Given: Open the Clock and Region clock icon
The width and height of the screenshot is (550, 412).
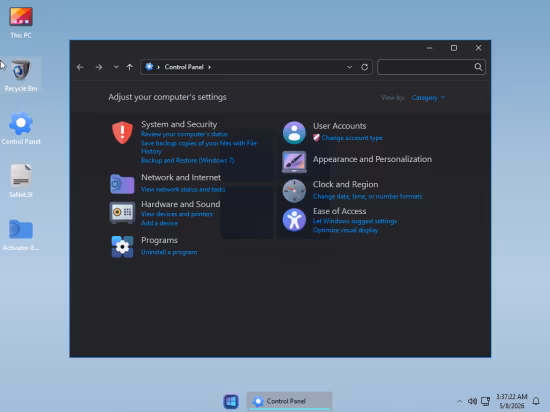Looking at the screenshot, I should pyautogui.click(x=294, y=191).
